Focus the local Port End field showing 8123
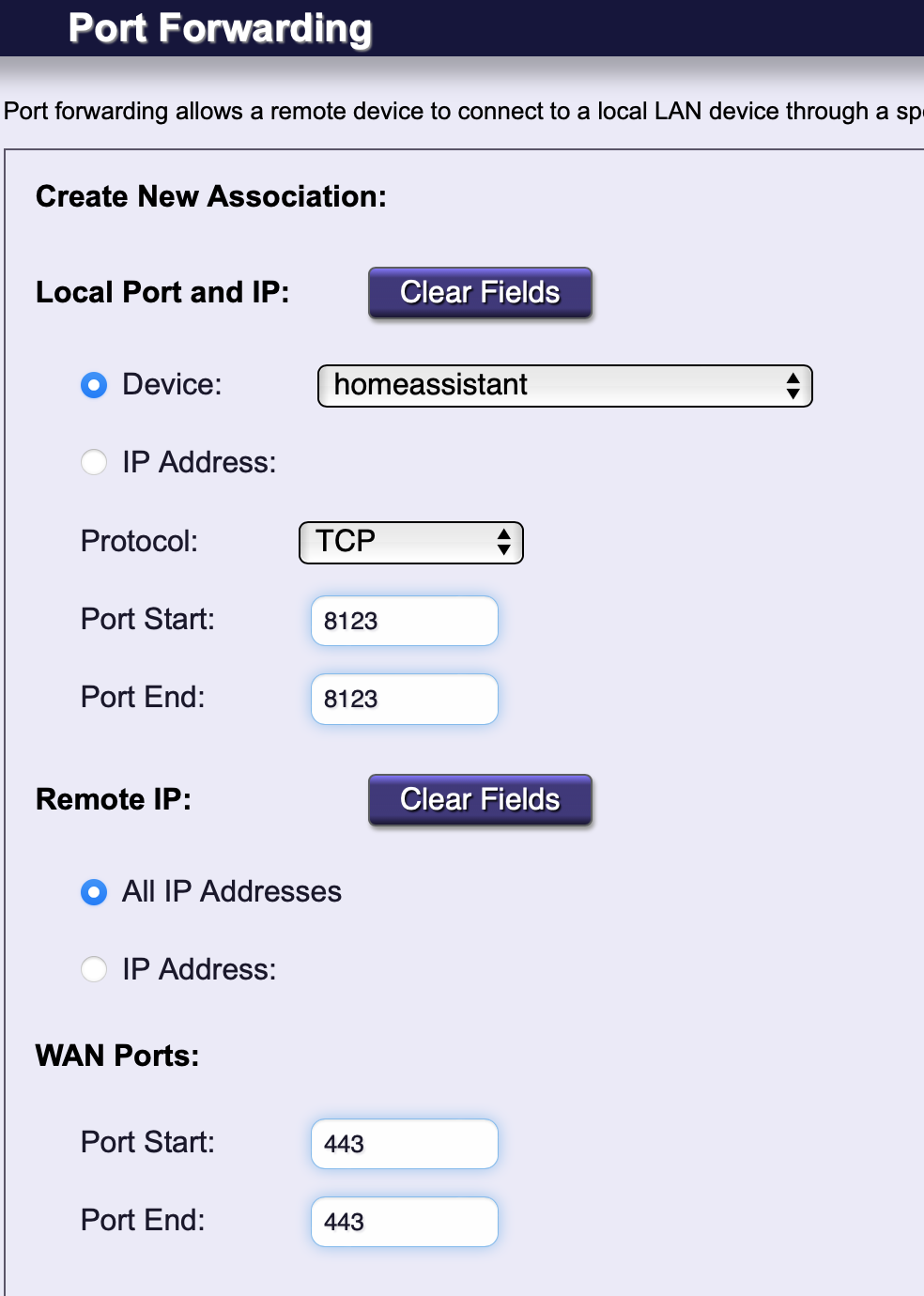 pos(404,700)
